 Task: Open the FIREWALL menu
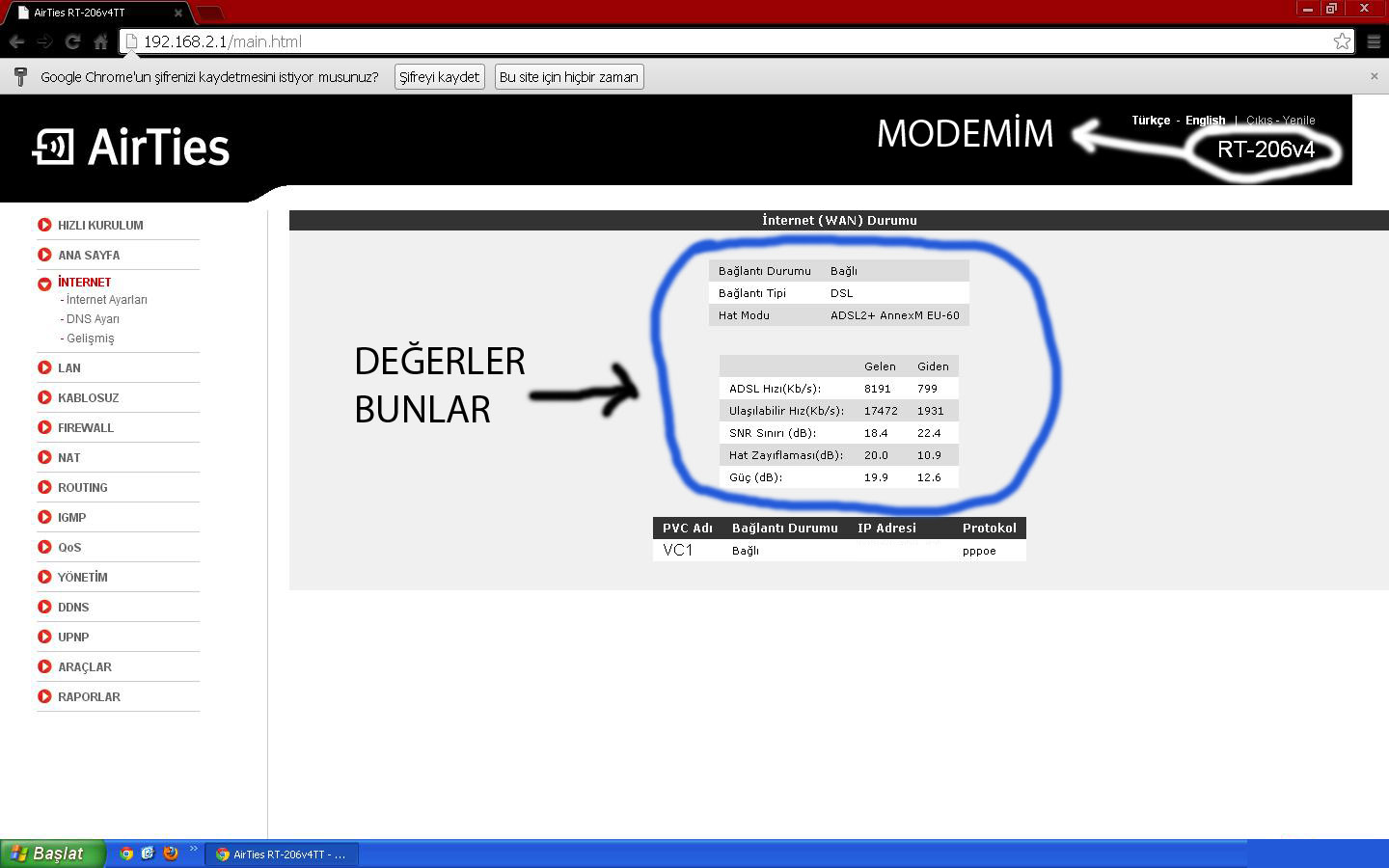click(x=86, y=427)
